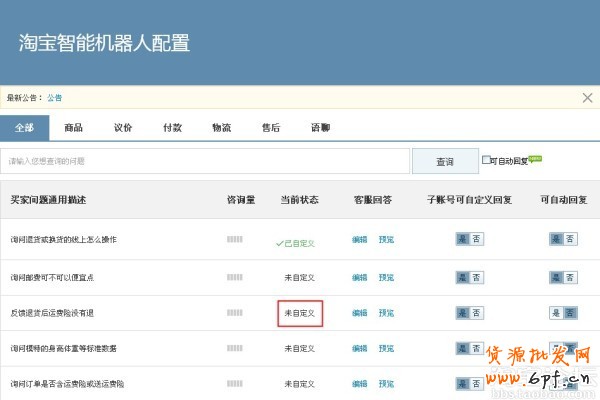Open the 公告 announcement link

coord(54,98)
